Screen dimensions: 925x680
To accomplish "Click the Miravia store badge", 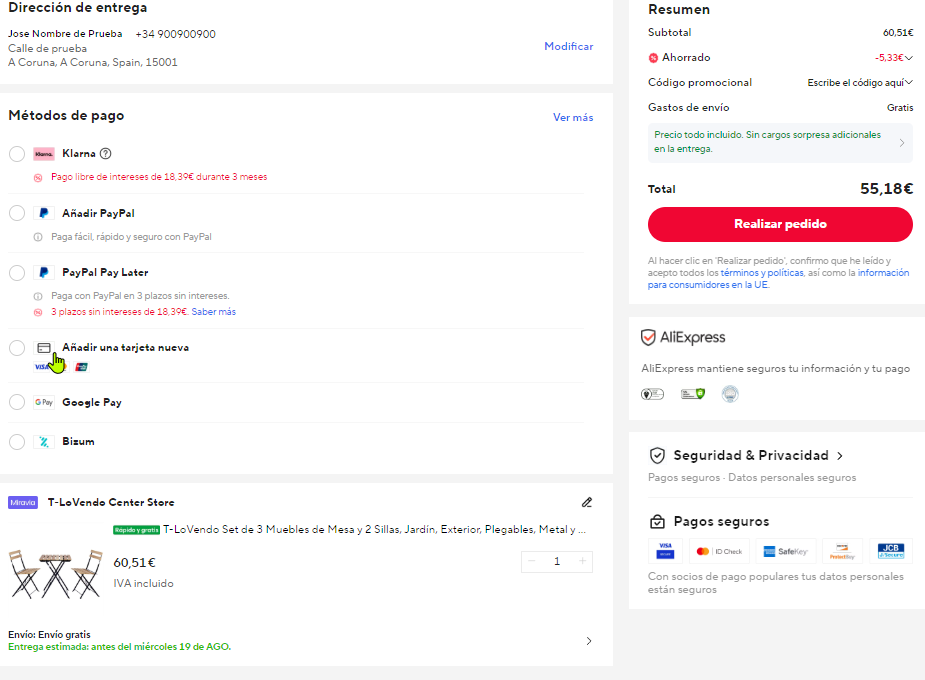I will pos(23,502).
